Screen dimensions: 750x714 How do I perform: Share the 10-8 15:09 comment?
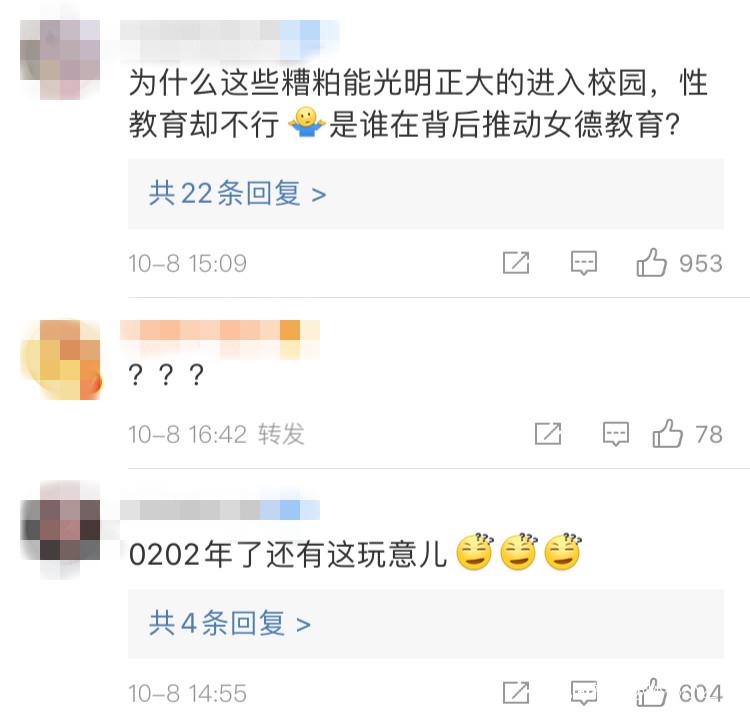click(516, 263)
